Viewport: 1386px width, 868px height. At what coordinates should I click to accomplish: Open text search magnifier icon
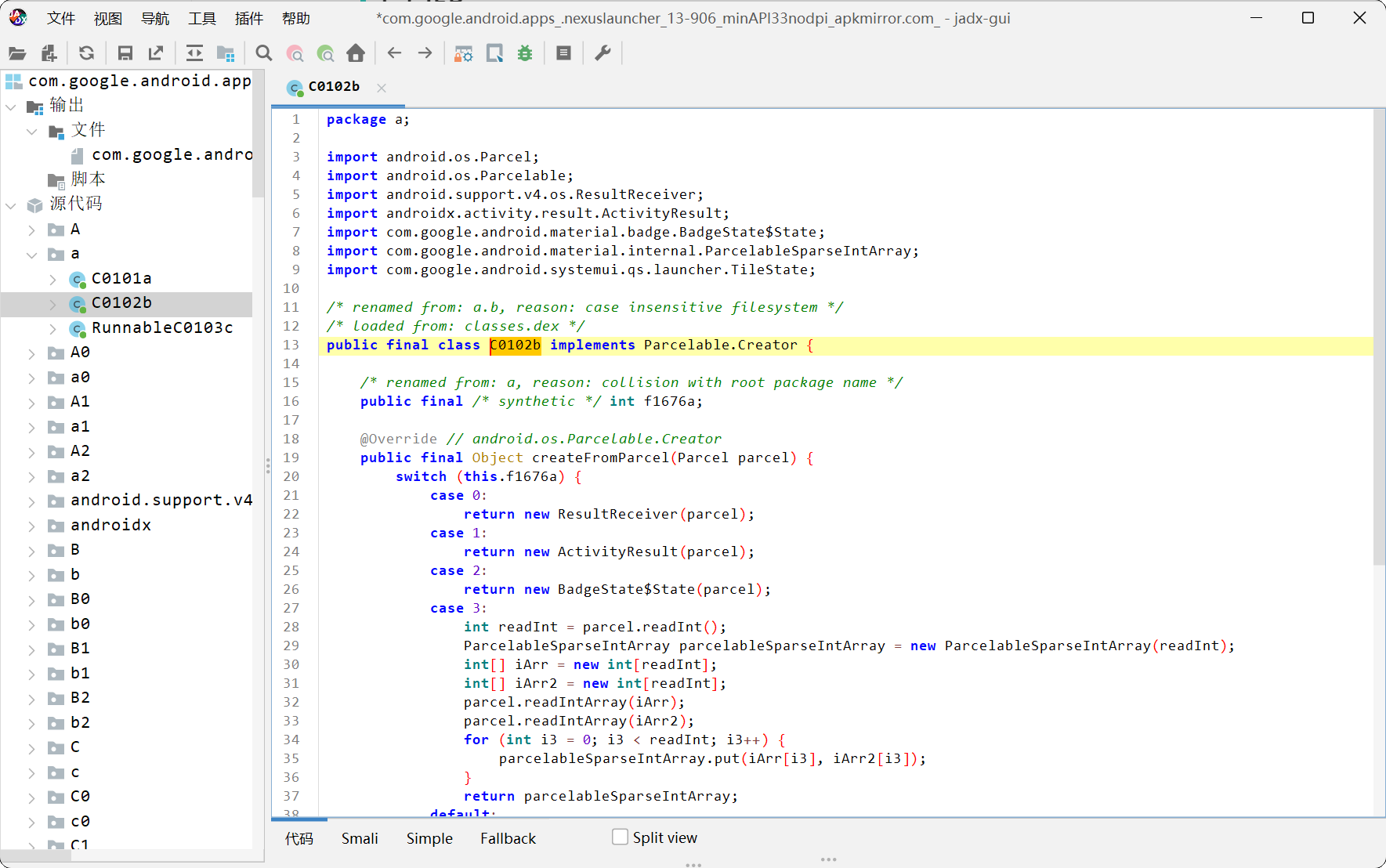264,53
